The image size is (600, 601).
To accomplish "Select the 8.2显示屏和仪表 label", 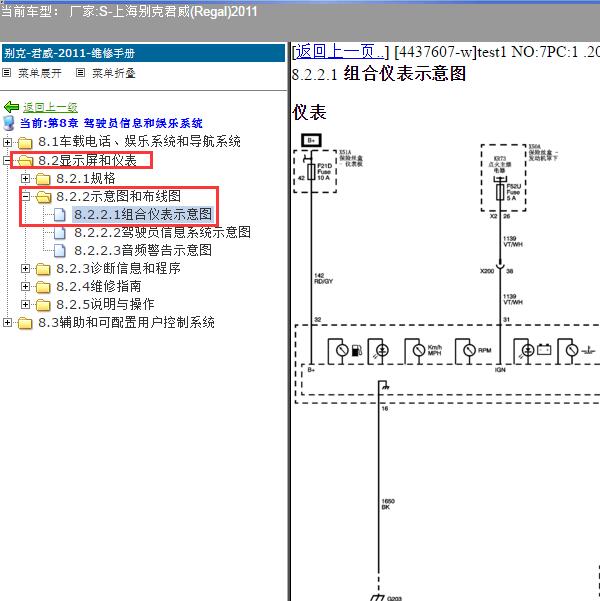I will [87, 160].
